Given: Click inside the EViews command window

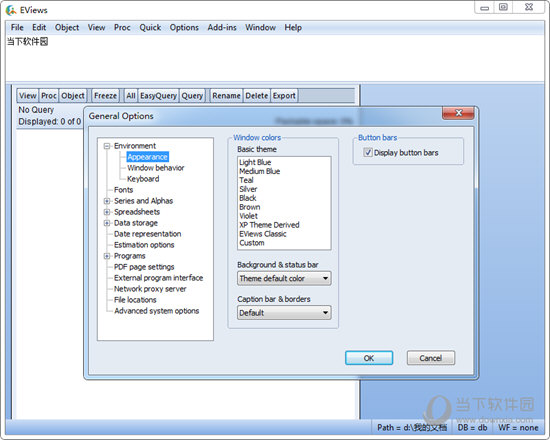Looking at the screenshot, I should coord(274,58).
